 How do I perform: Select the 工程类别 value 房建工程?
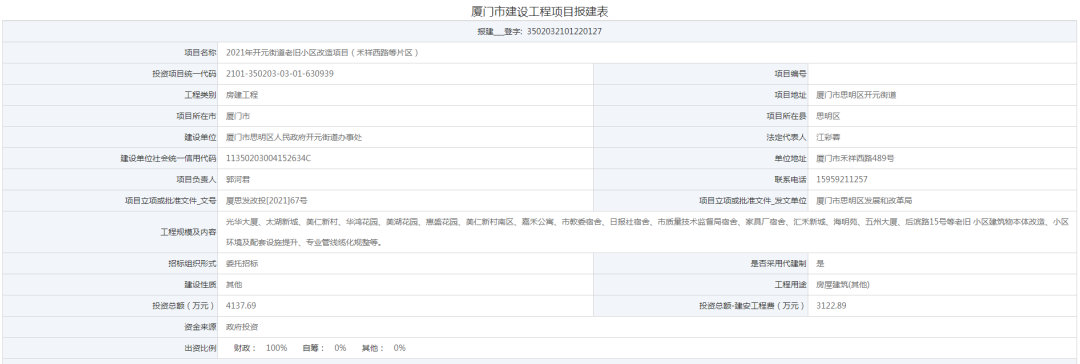coord(242,95)
